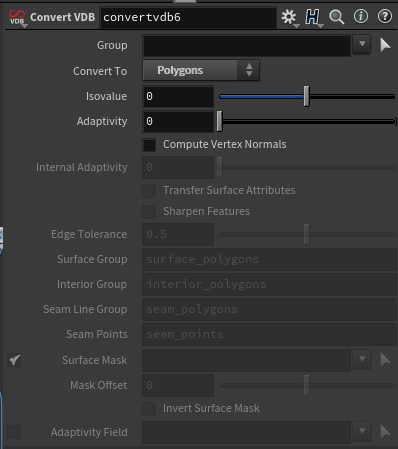Click the Isovalue slider handle
The width and height of the screenshot is (398, 449).
pyautogui.click(x=306, y=96)
